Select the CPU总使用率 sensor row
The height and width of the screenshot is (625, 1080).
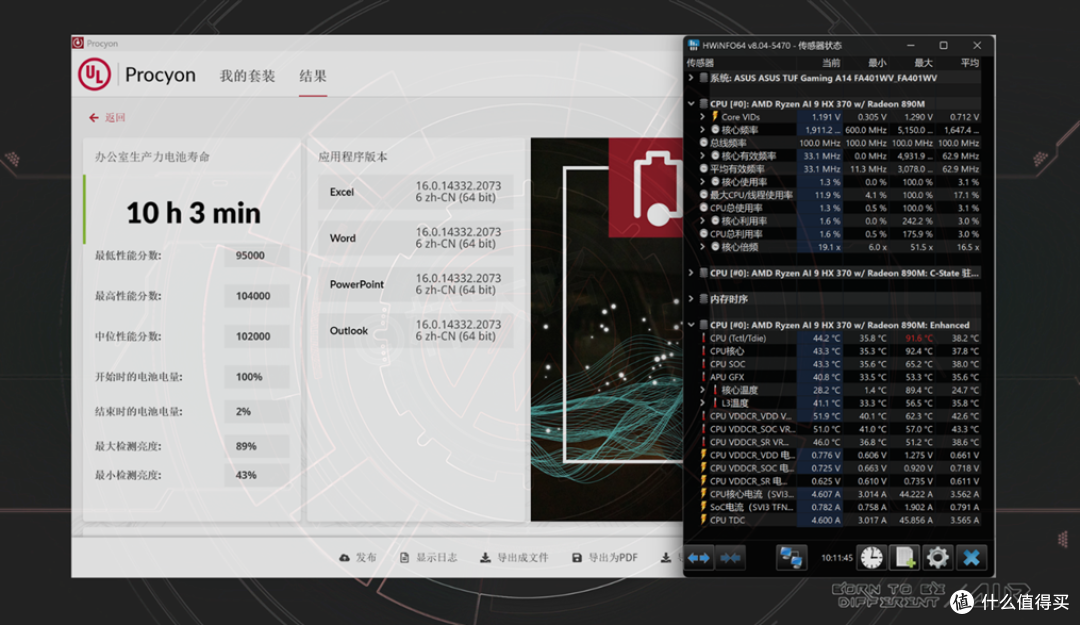pyautogui.click(x=840, y=208)
